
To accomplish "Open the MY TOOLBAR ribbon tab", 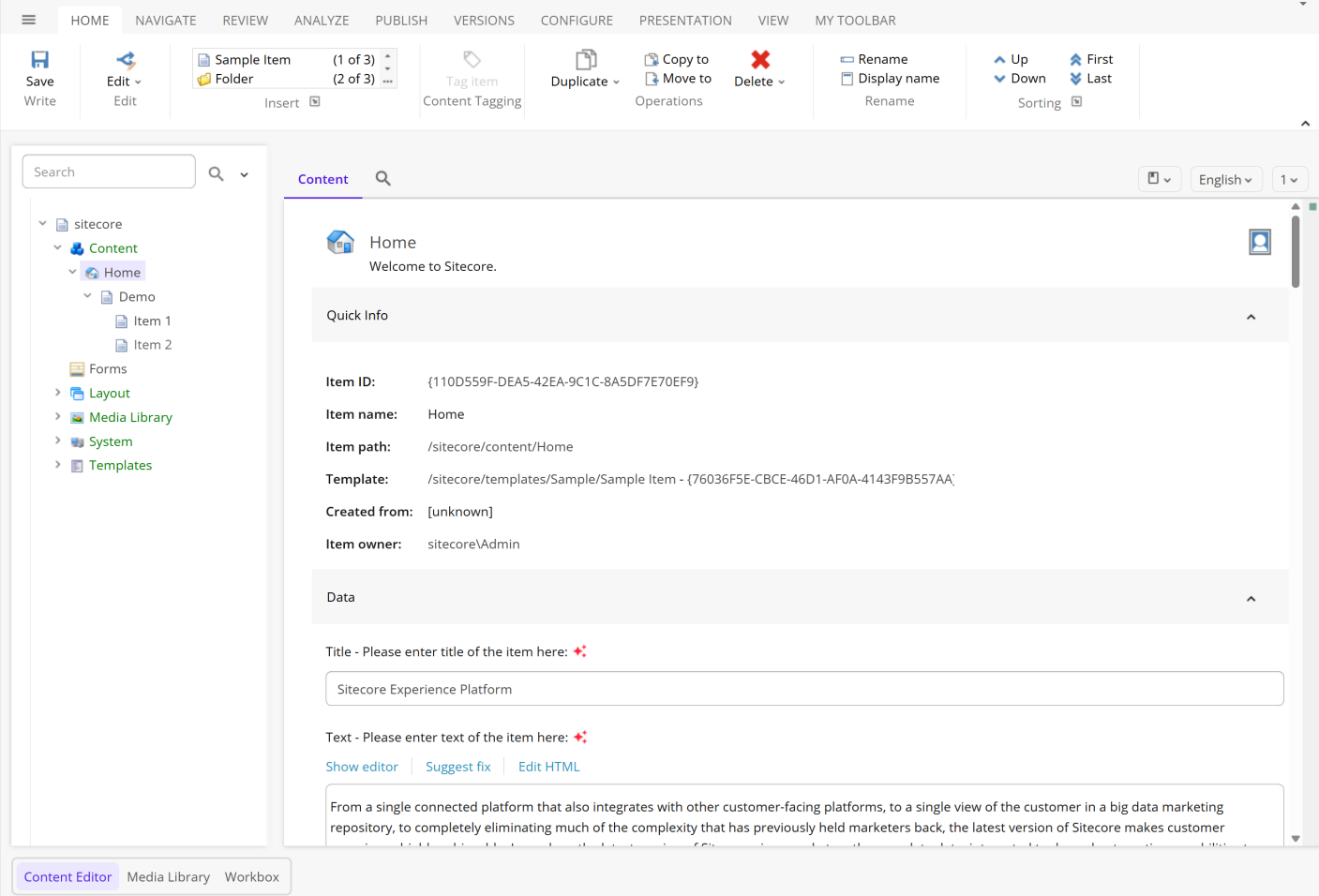I will pos(855,20).
